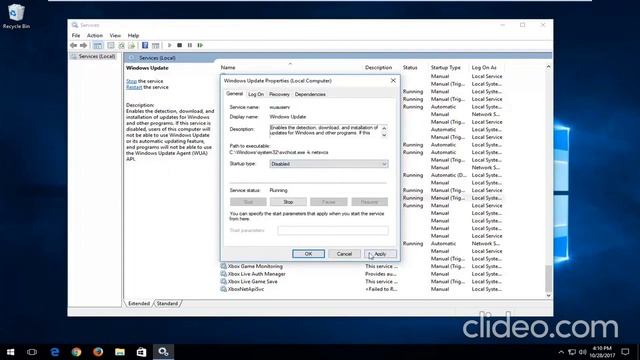Screen dimensions: 640x360
Task: Click the volume icon in system tray
Action: (x=583, y=352)
